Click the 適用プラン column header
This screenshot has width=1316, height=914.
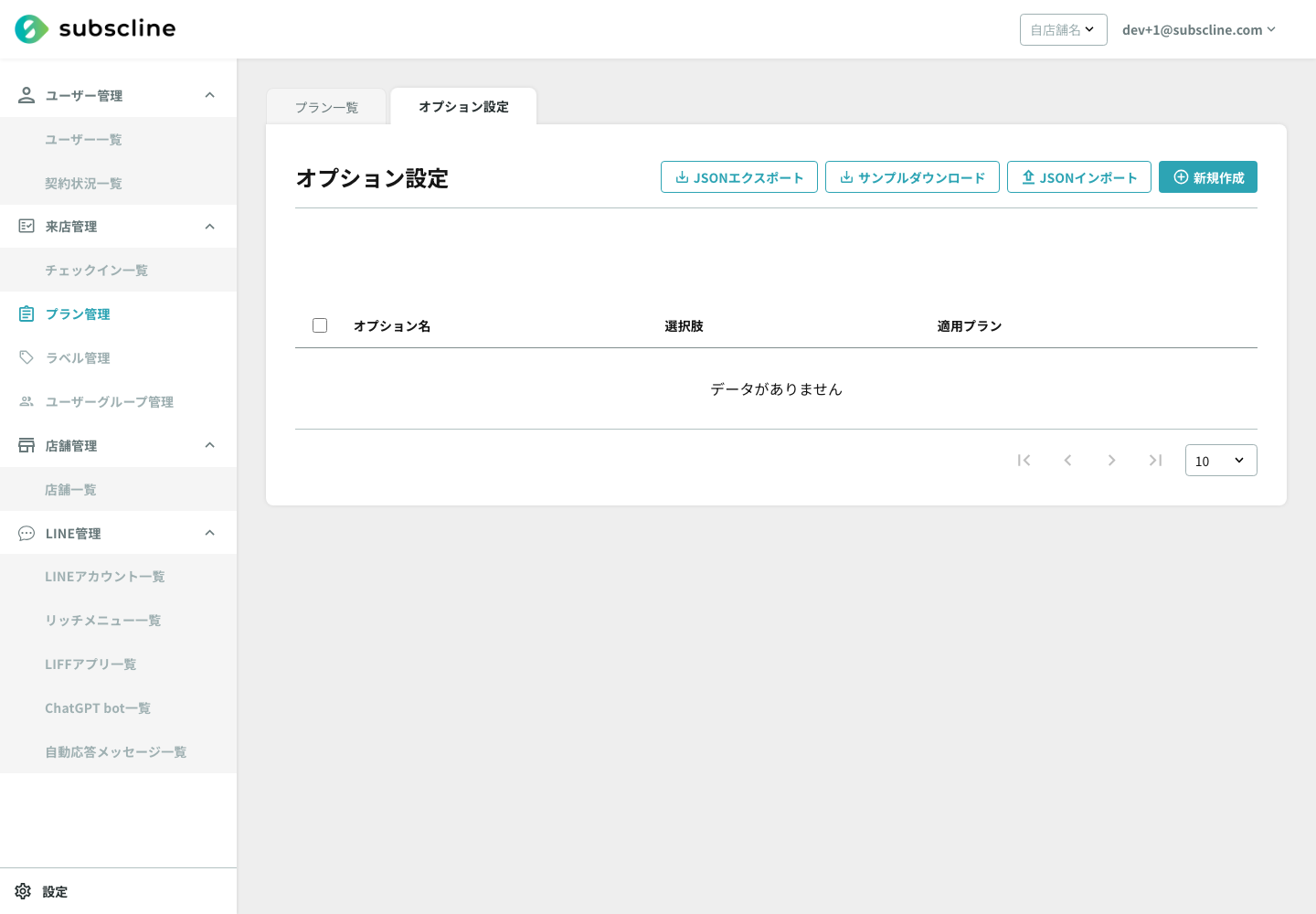(970, 325)
